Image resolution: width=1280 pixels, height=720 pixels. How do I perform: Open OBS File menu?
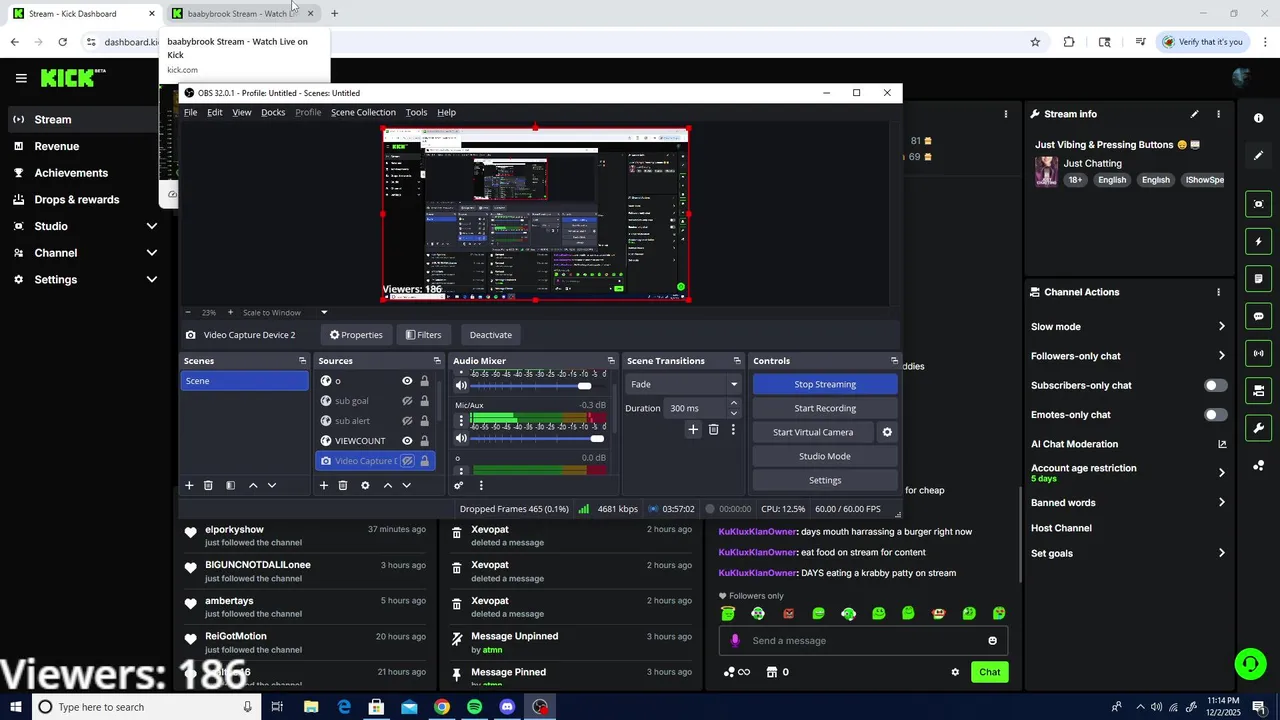coord(190,112)
